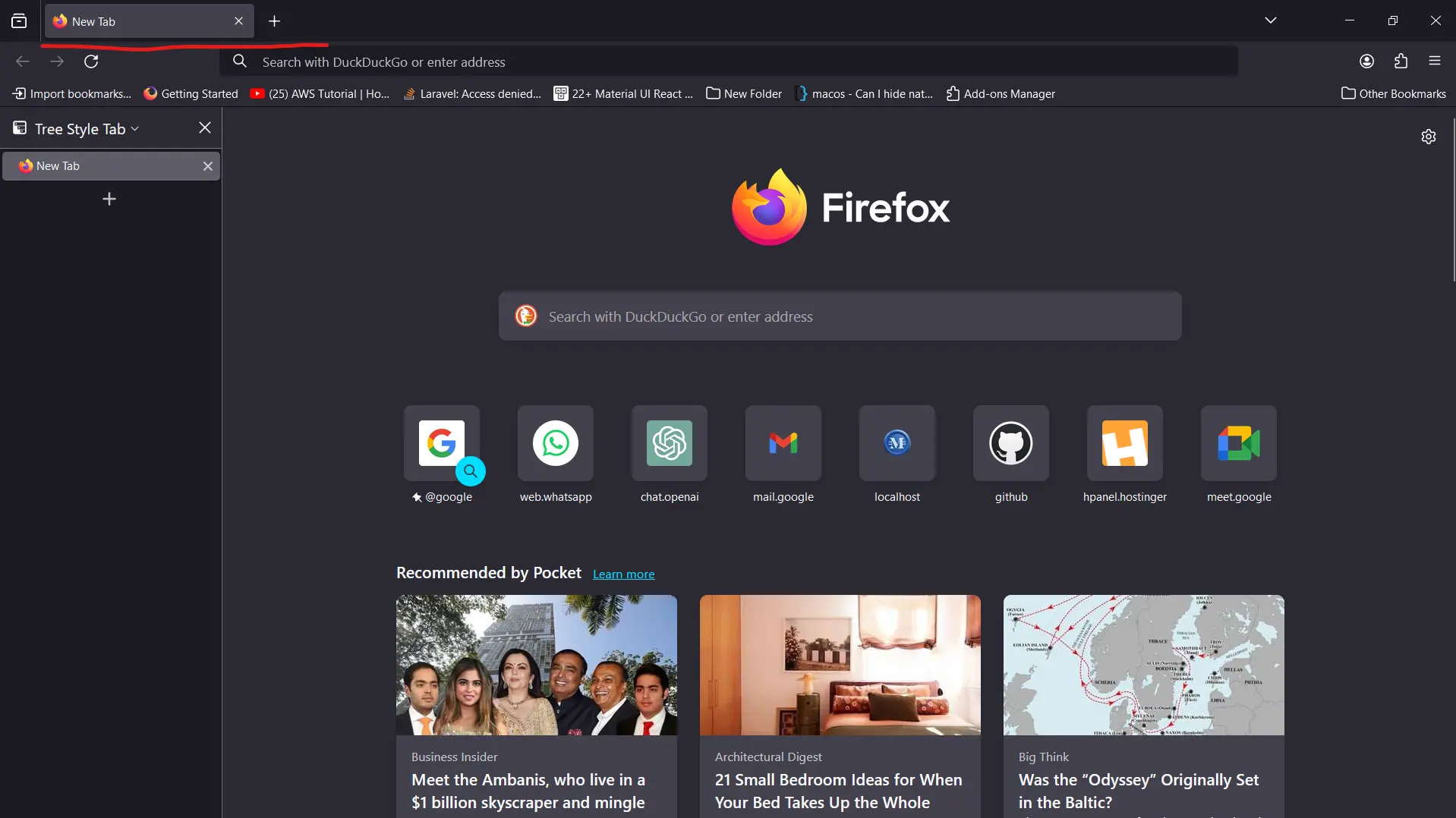
Task: Open the List all tabs dropdown arrow
Action: tap(1270, 20)
